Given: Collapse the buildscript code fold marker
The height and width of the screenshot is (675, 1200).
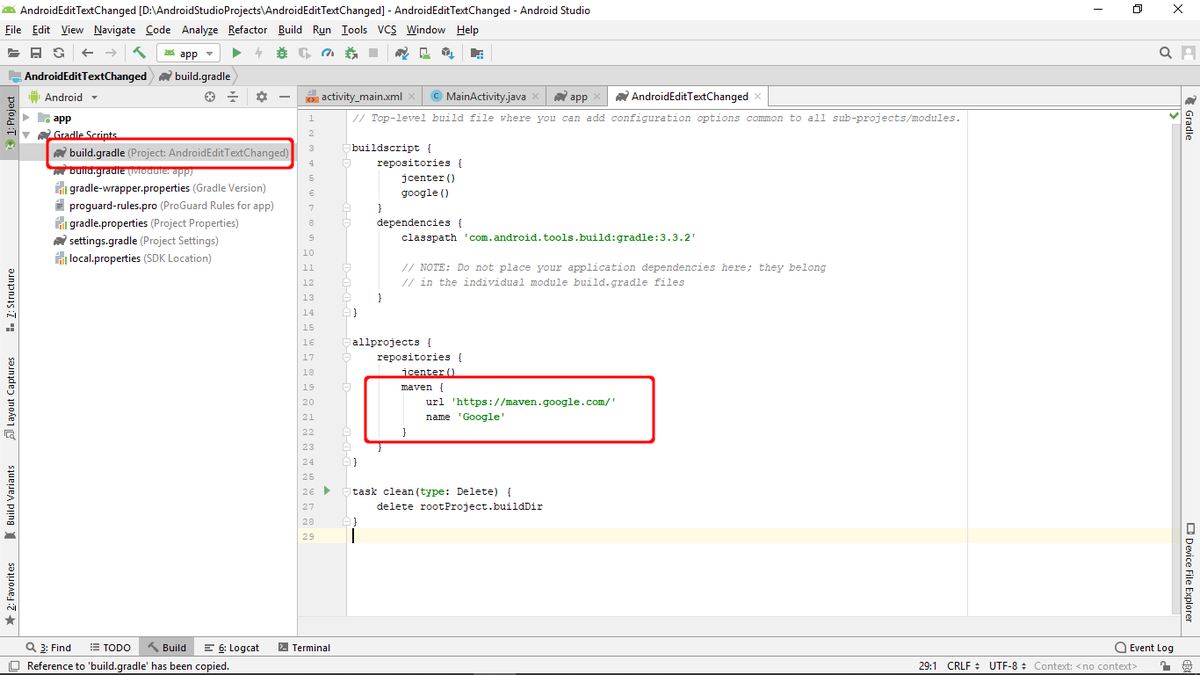Looking at the screenshot, I should click(345, 147).
